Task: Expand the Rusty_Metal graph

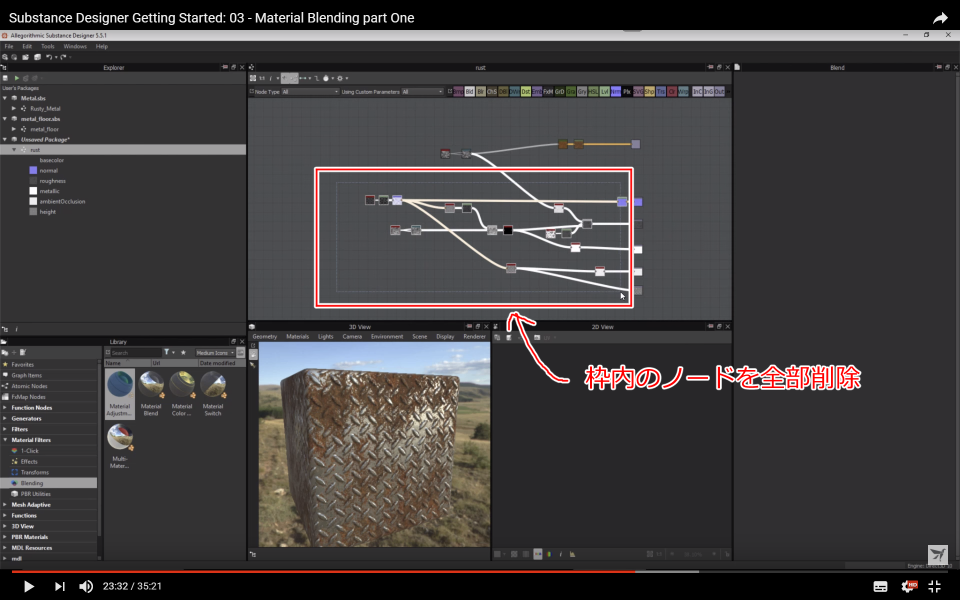Action: 13,108
